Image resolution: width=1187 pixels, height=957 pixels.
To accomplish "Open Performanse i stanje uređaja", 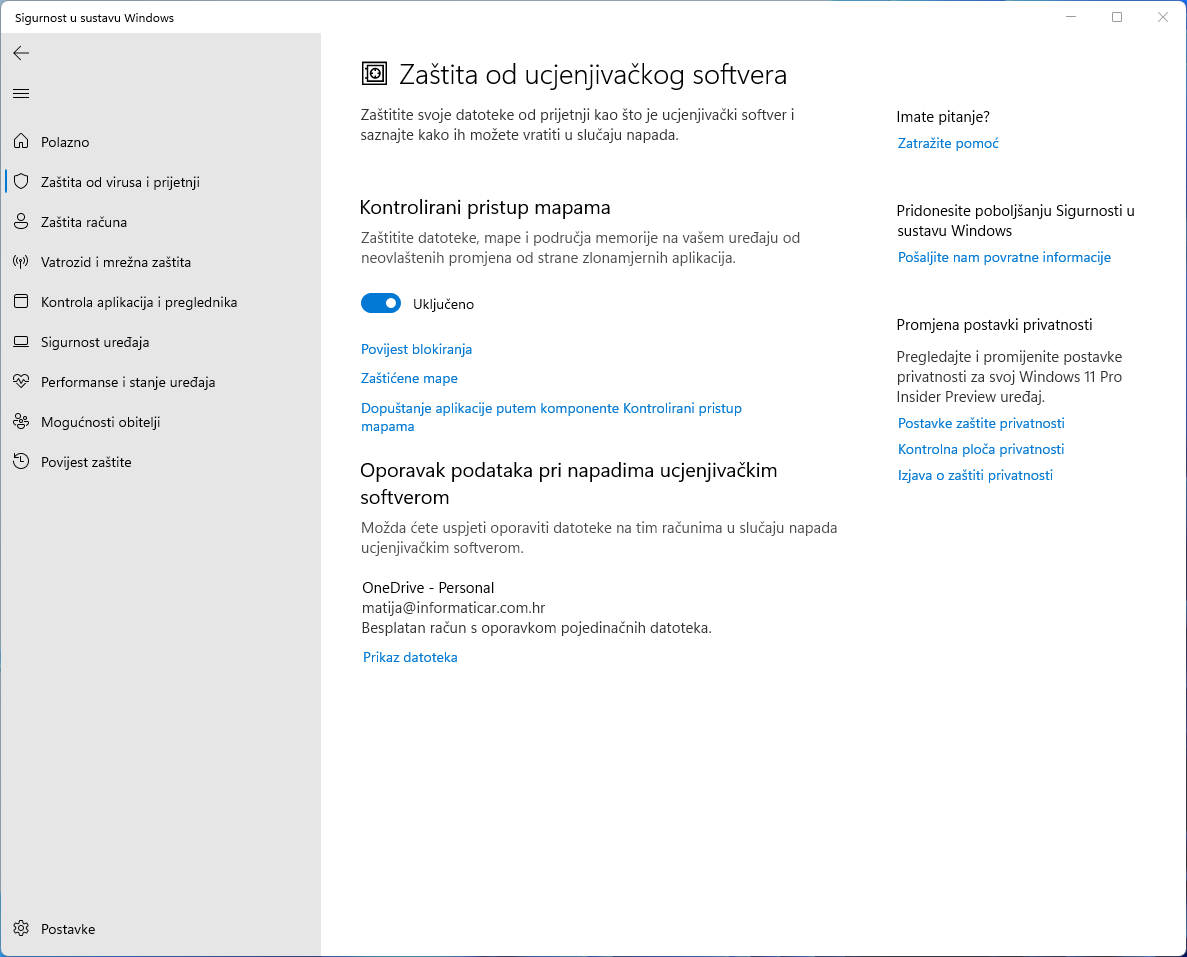I will coord(160,382).
